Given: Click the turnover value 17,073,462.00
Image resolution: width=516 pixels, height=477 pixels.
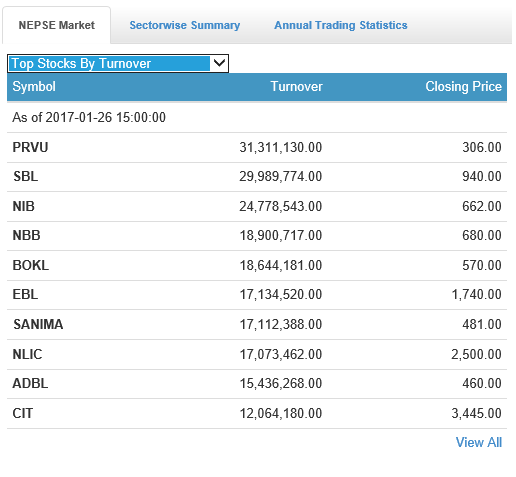Looking at the screenshot, I should tap(281, 354).
